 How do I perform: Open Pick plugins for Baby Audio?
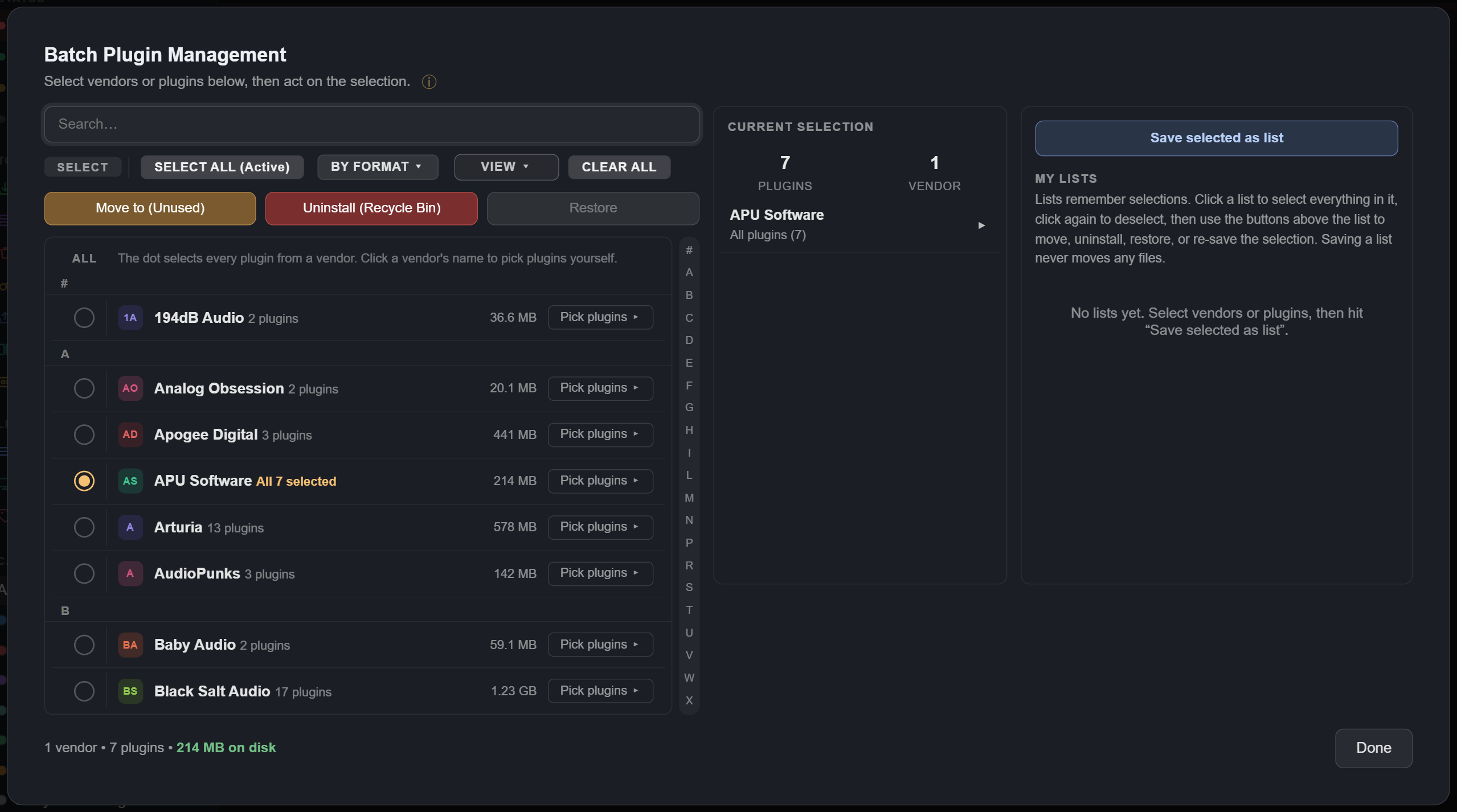600,645
